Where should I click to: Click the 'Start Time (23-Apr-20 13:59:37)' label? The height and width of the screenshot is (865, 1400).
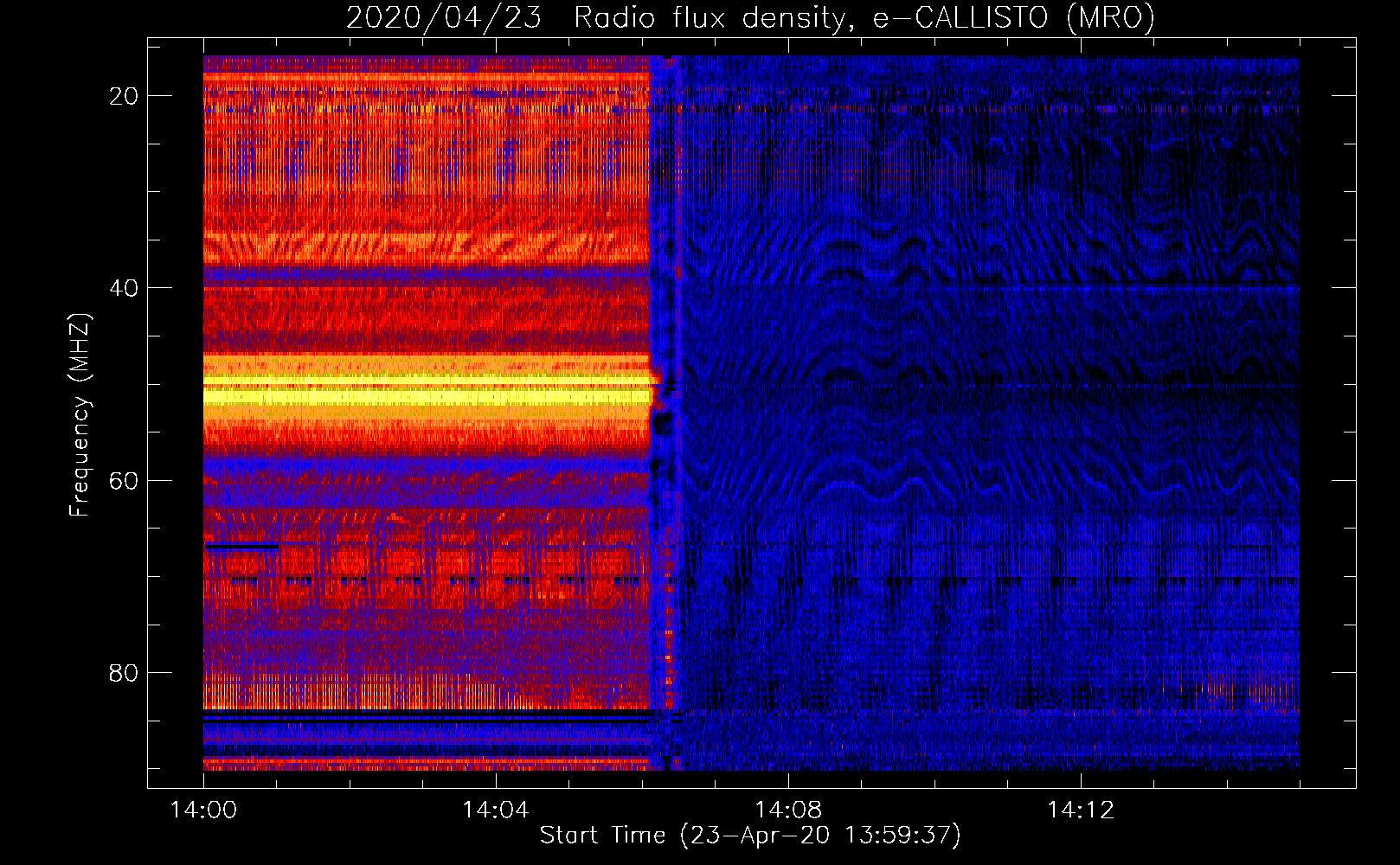click(750, 836)
